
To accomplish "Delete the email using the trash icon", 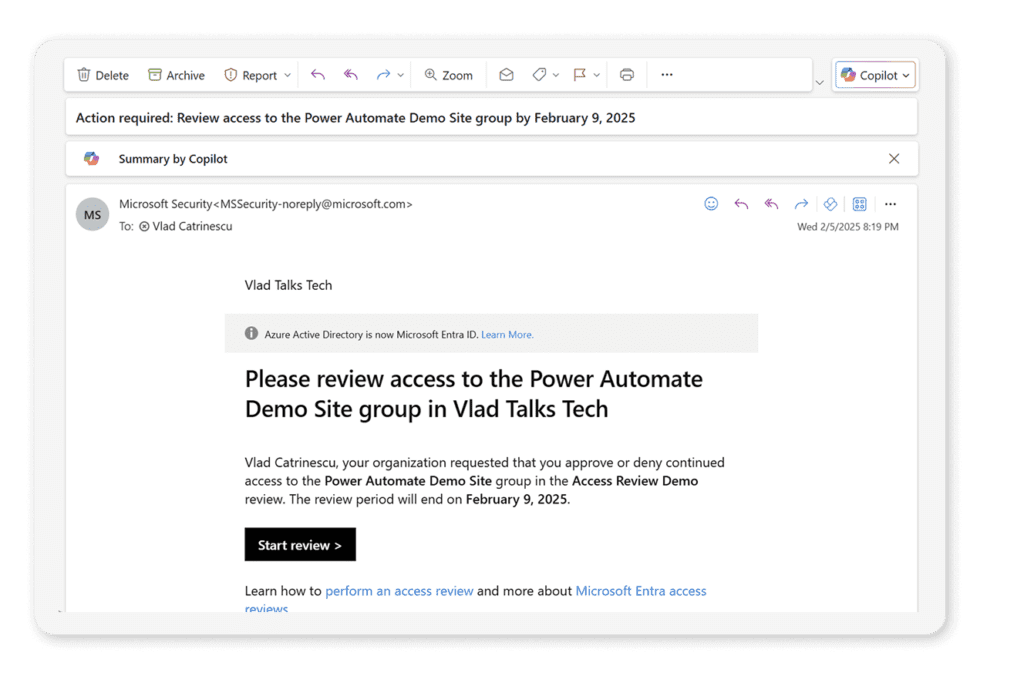I will pyautogui.click(x=103, y=75).
